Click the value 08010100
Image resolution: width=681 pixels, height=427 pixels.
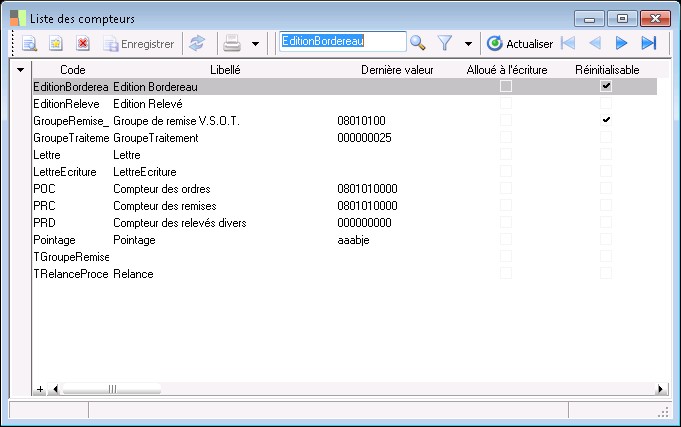point(361,121)
